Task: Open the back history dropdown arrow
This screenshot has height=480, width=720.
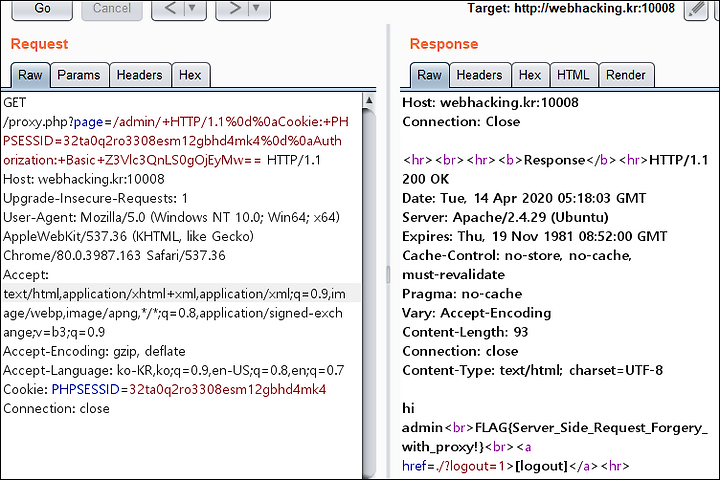Action: (x=192, y=9)
